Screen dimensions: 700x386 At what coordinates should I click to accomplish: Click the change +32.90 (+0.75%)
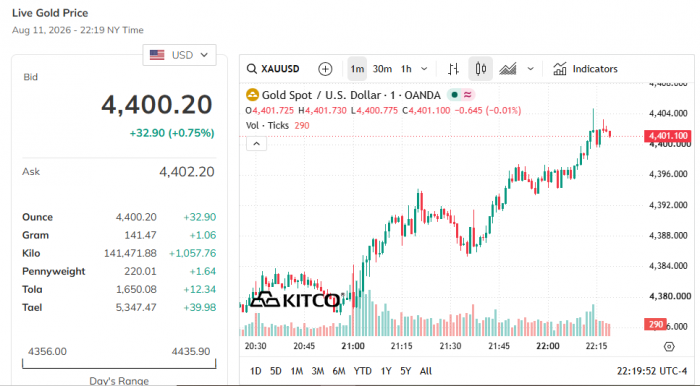(x=172, y=133)
